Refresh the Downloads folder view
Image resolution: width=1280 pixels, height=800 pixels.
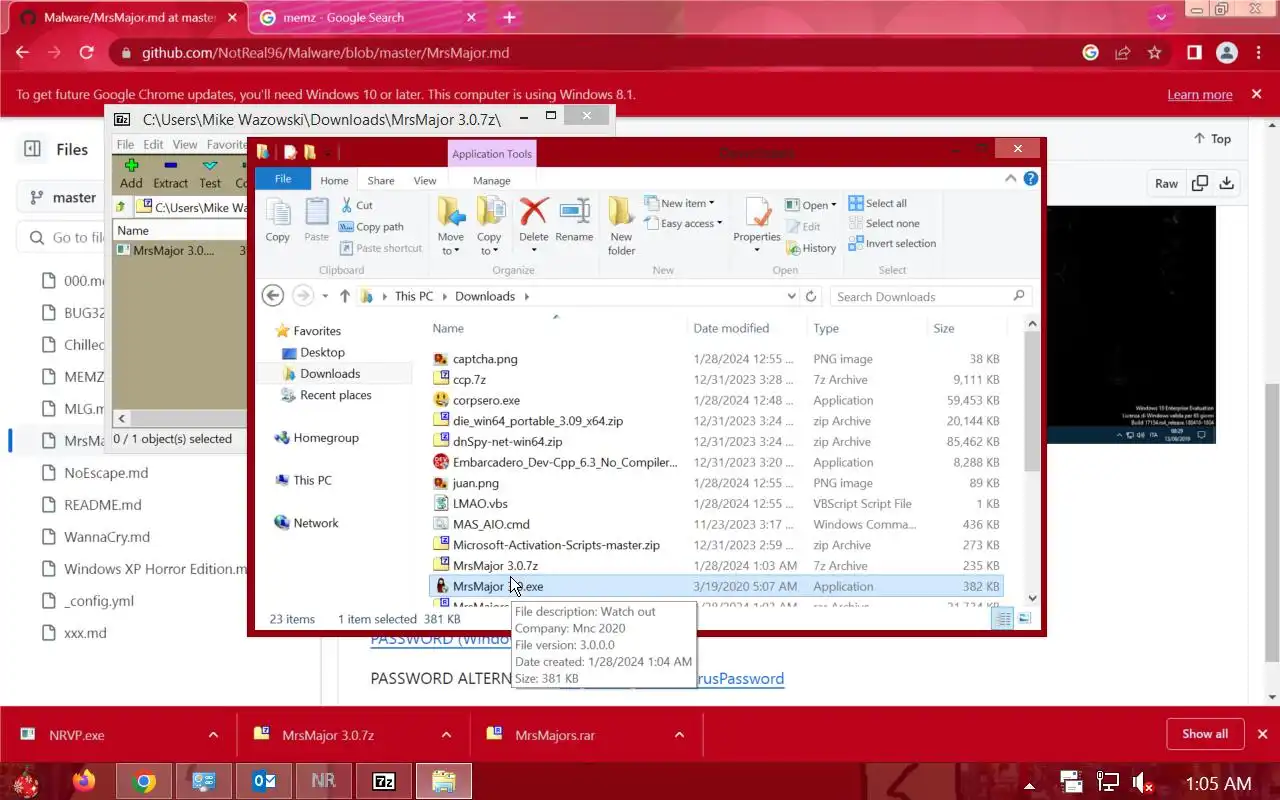coord(811,296)
